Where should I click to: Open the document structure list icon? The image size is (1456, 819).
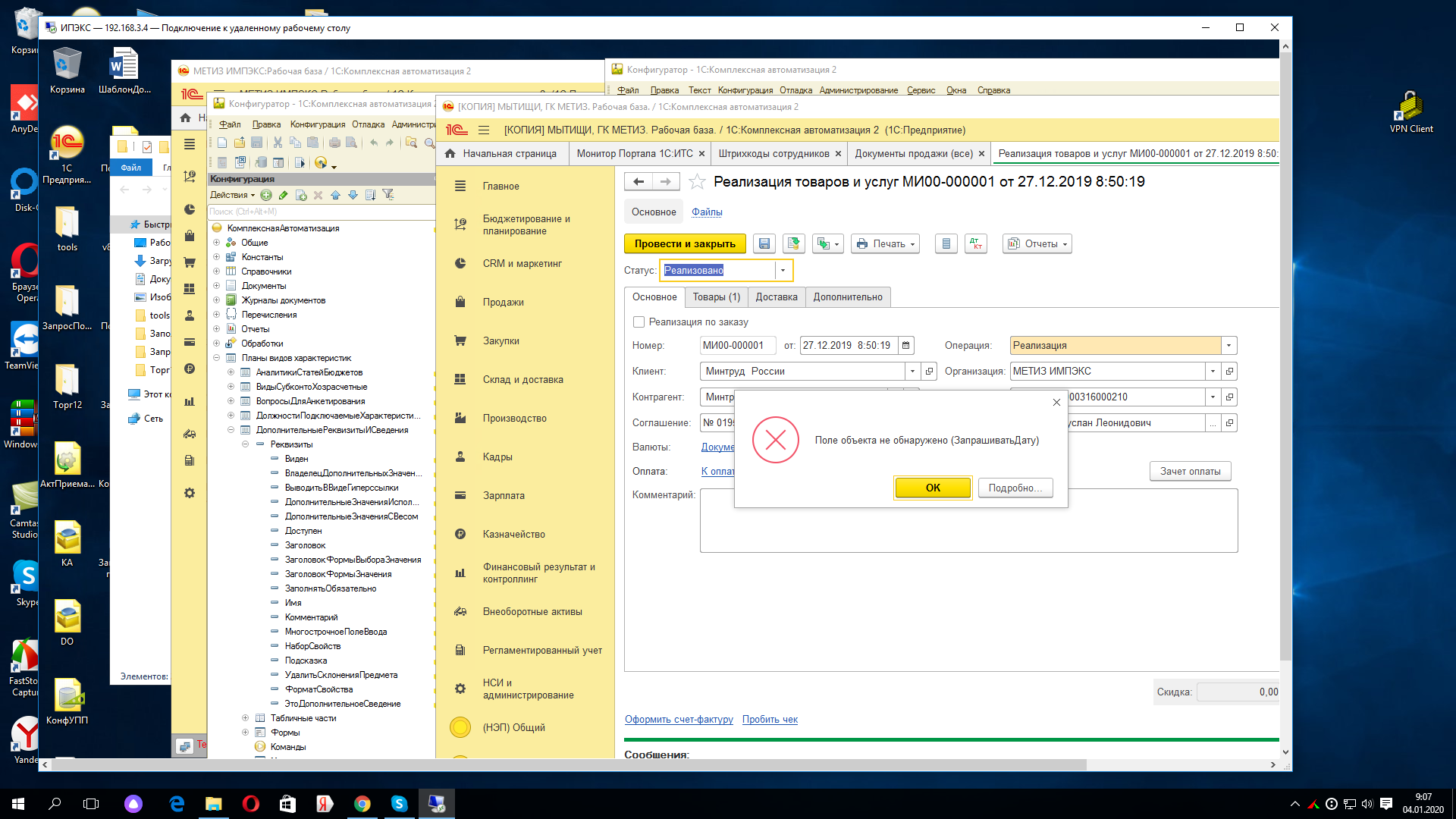pyautogui.click(x=946, y=243)
